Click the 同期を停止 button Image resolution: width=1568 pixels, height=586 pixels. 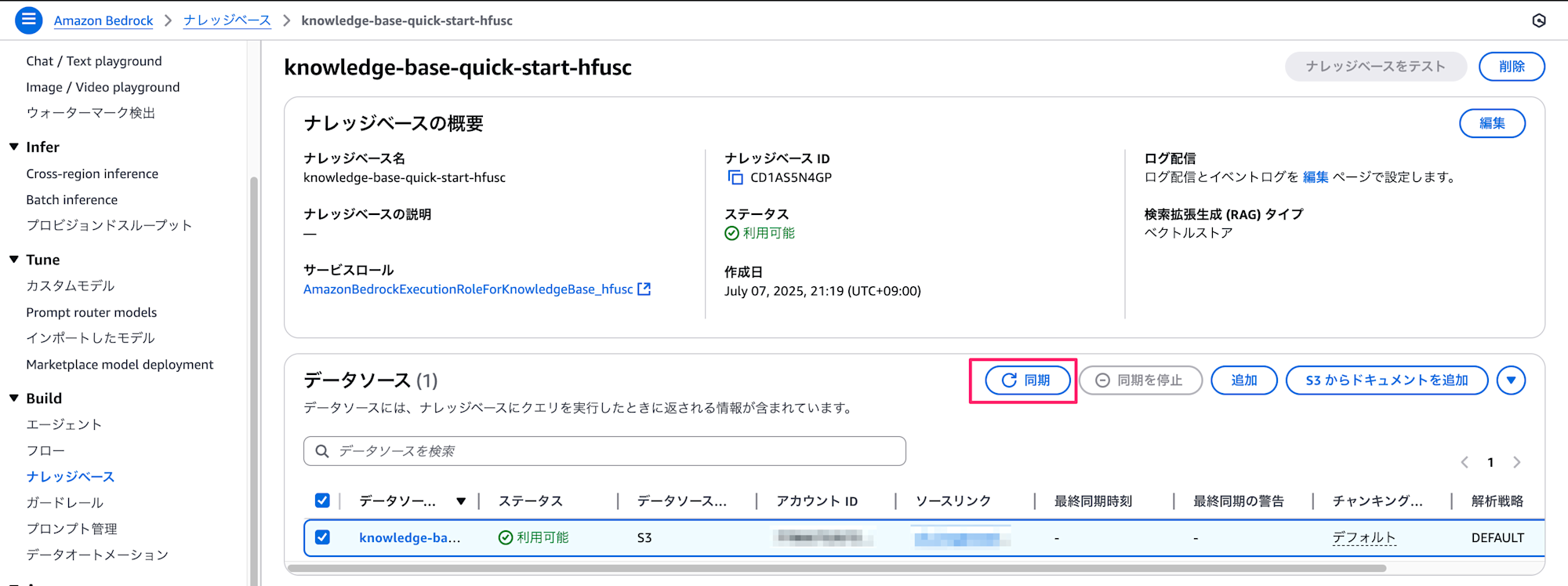tap(1141, 380)
